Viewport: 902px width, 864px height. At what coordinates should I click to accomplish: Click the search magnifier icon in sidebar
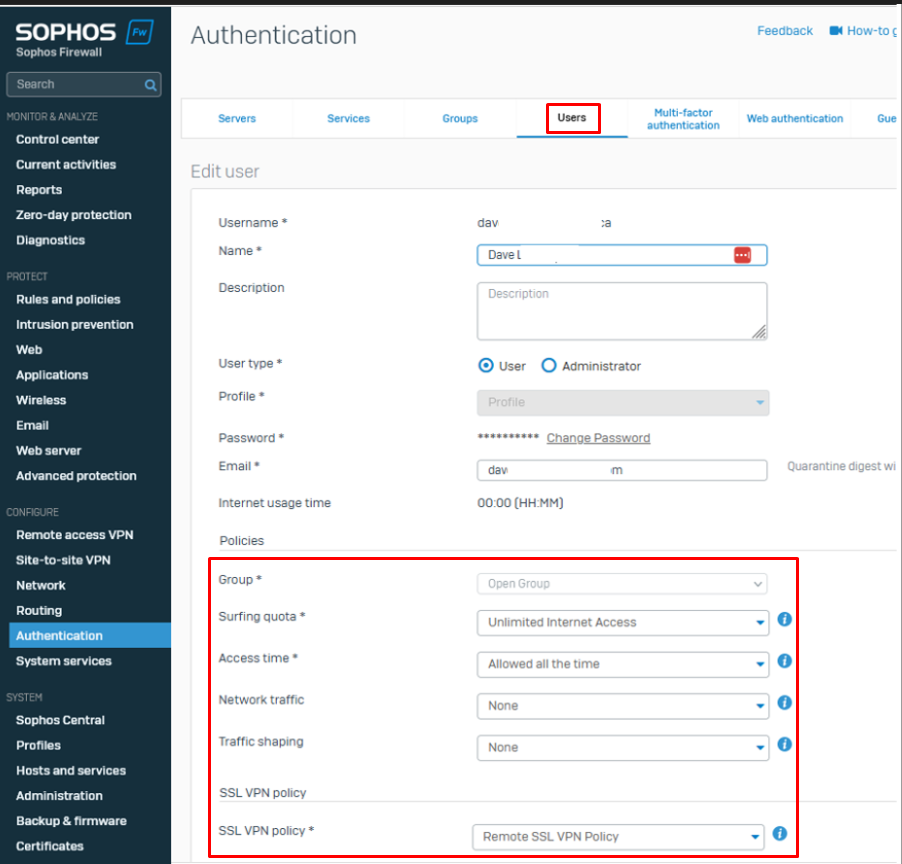pos(150,85)
